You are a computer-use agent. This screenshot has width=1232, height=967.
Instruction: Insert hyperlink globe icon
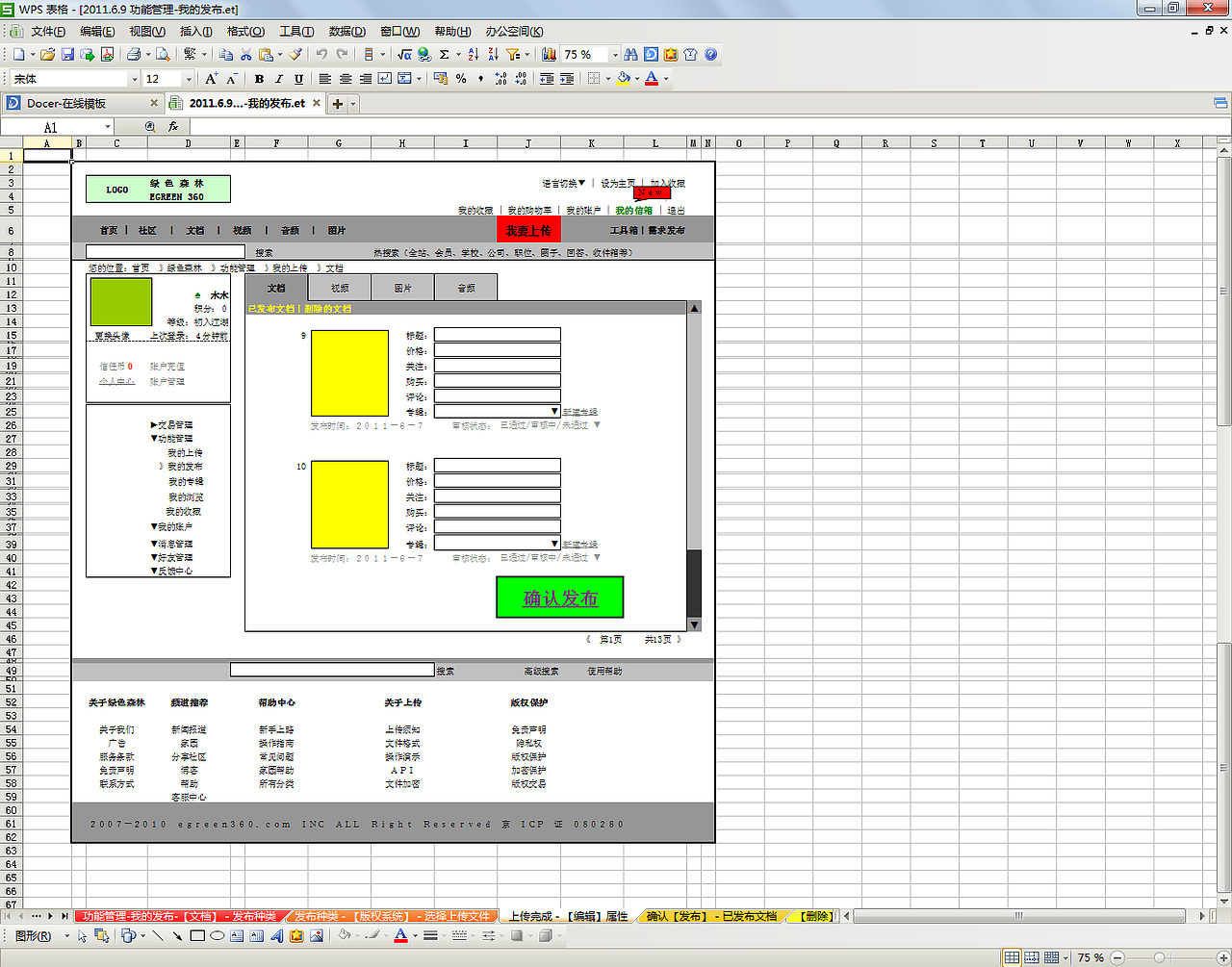tap(424, 55)
